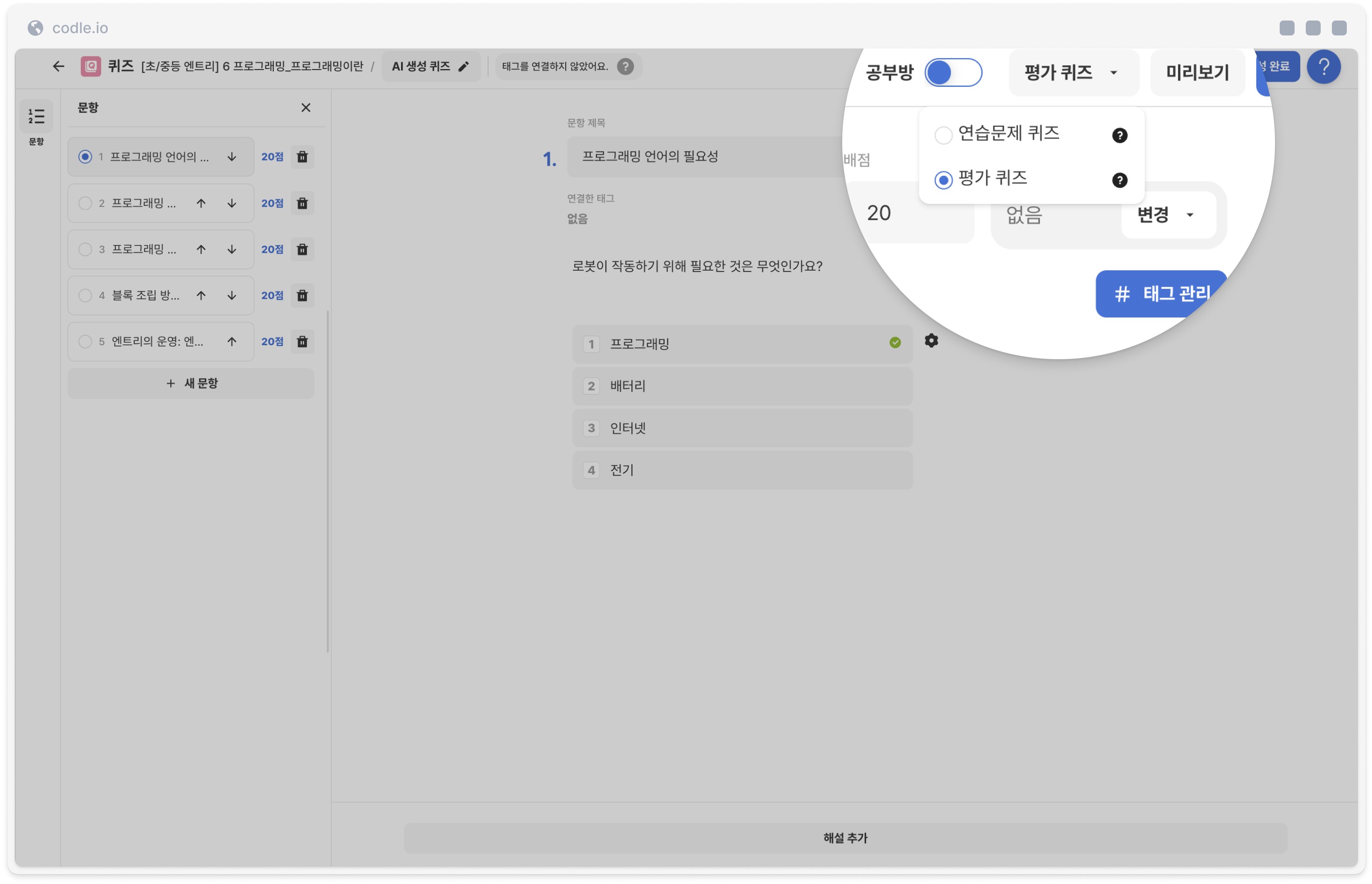Click the 미리보기 button
The width and height of the screenshot is (1372, 884).
pyautogui.click(x=1198, y=72)
